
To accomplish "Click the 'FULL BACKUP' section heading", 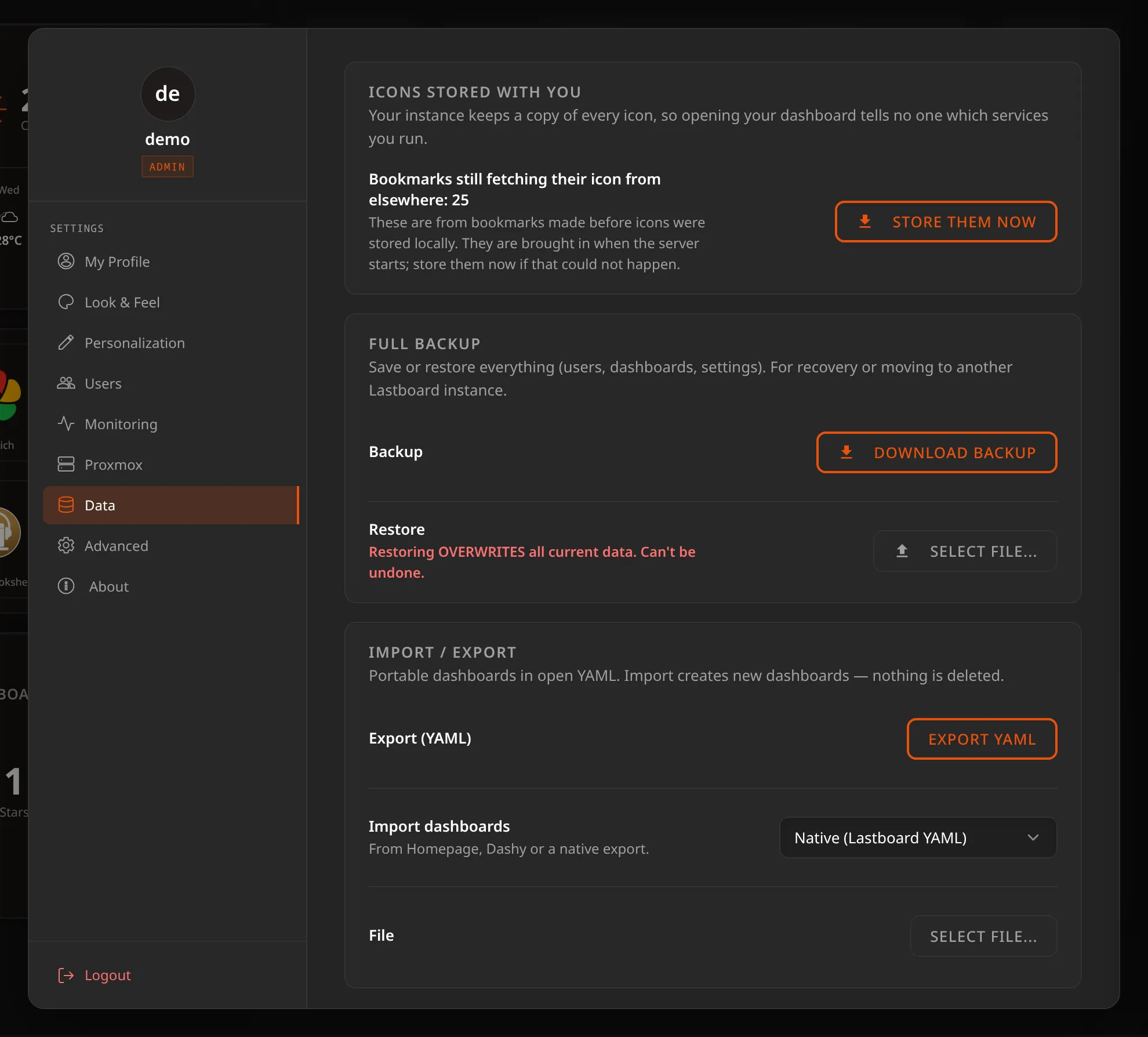I will click(x=424, y=344).
